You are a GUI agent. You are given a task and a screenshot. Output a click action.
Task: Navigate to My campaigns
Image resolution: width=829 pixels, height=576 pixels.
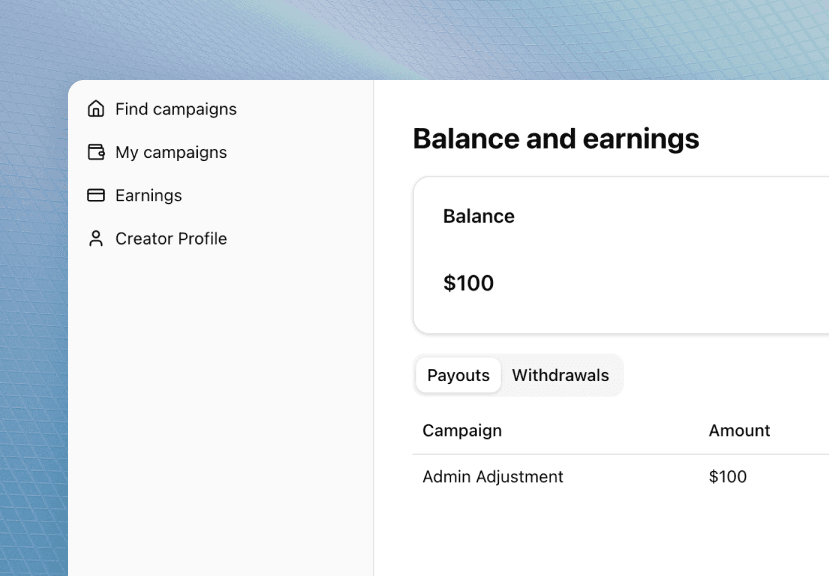pyautogui.click(x=171, y=152)
